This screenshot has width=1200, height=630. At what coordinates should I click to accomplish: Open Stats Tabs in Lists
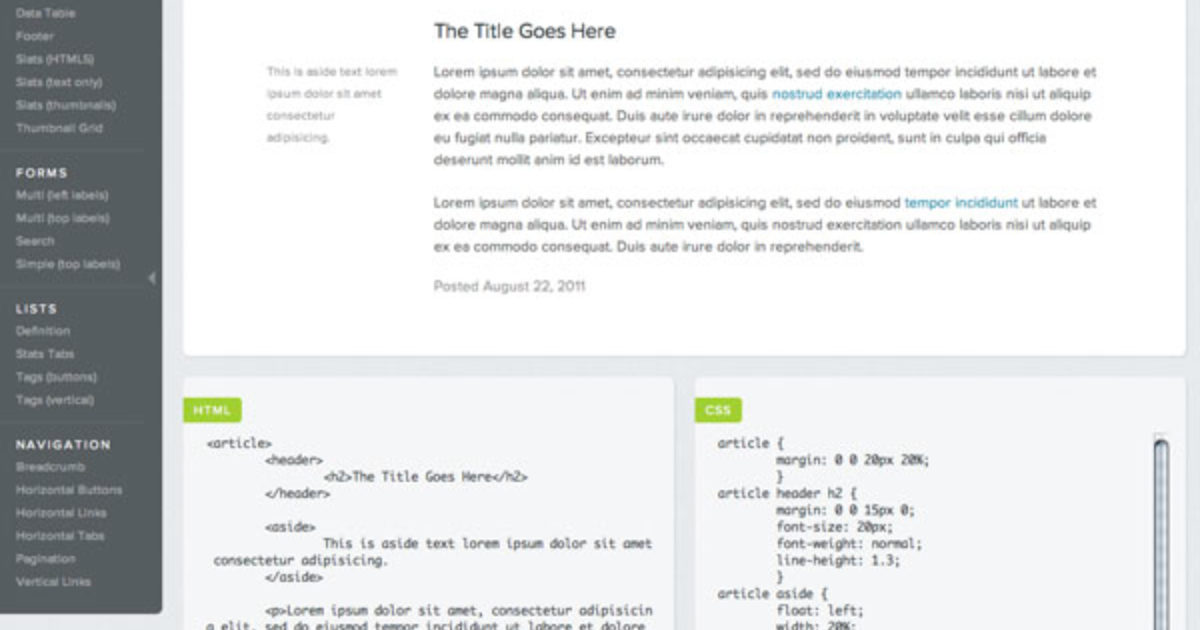click(x=45, y=354)
